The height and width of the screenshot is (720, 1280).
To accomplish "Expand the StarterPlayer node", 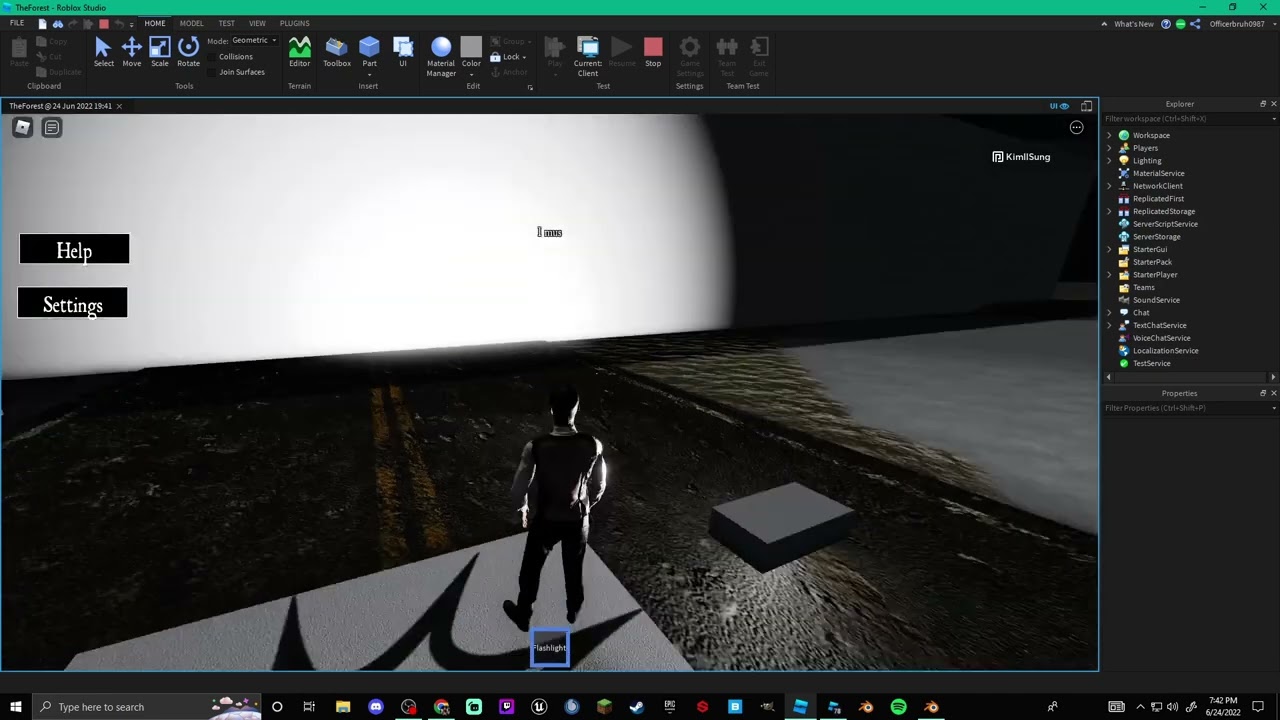I will (1109, 275).
